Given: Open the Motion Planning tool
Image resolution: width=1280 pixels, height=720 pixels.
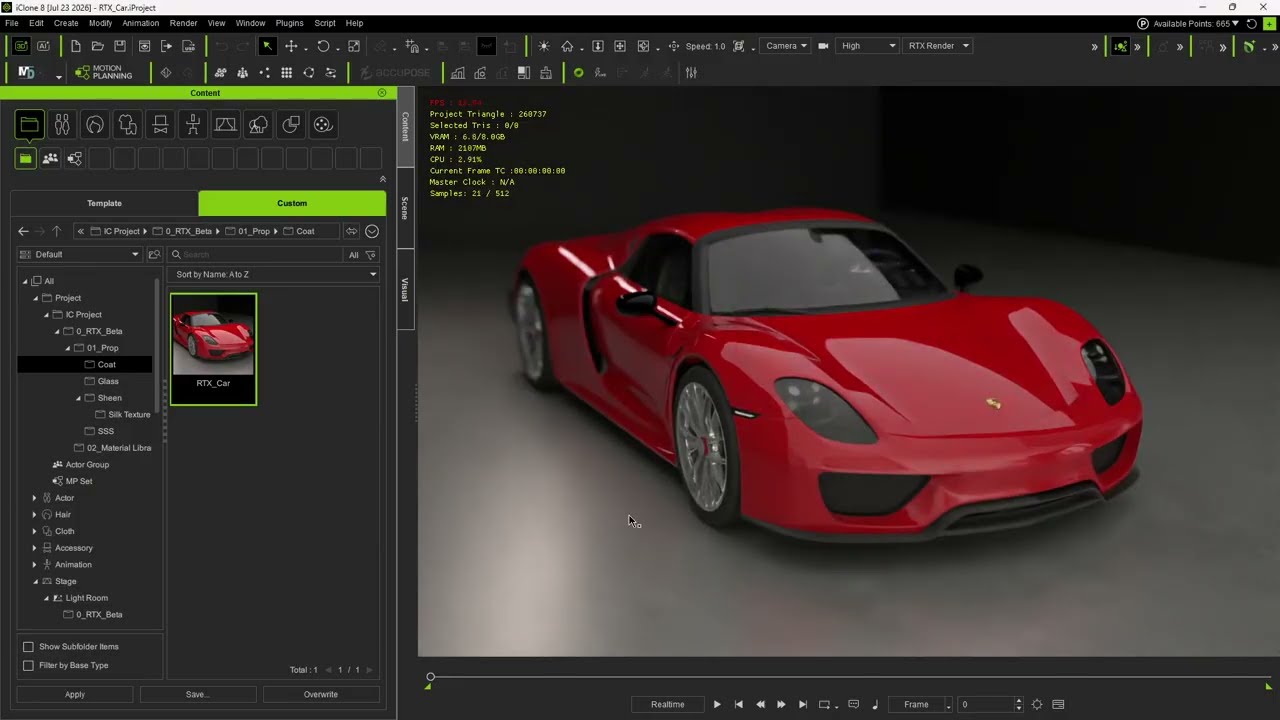Looking at the screenshot, I should [x=104, y=73].
